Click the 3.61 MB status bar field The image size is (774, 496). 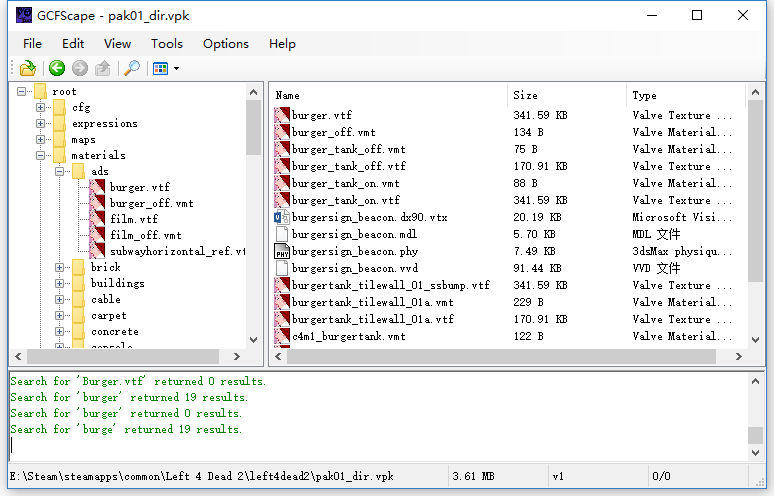pos(473,476)
